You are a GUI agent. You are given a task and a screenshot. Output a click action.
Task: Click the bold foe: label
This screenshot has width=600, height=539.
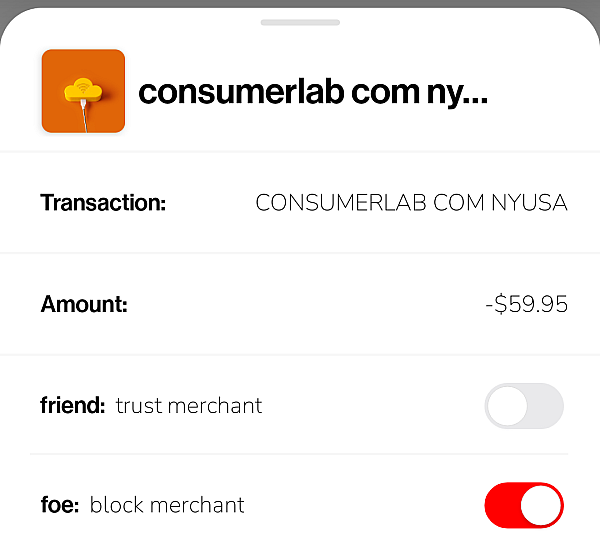click(x=60, y=505)
